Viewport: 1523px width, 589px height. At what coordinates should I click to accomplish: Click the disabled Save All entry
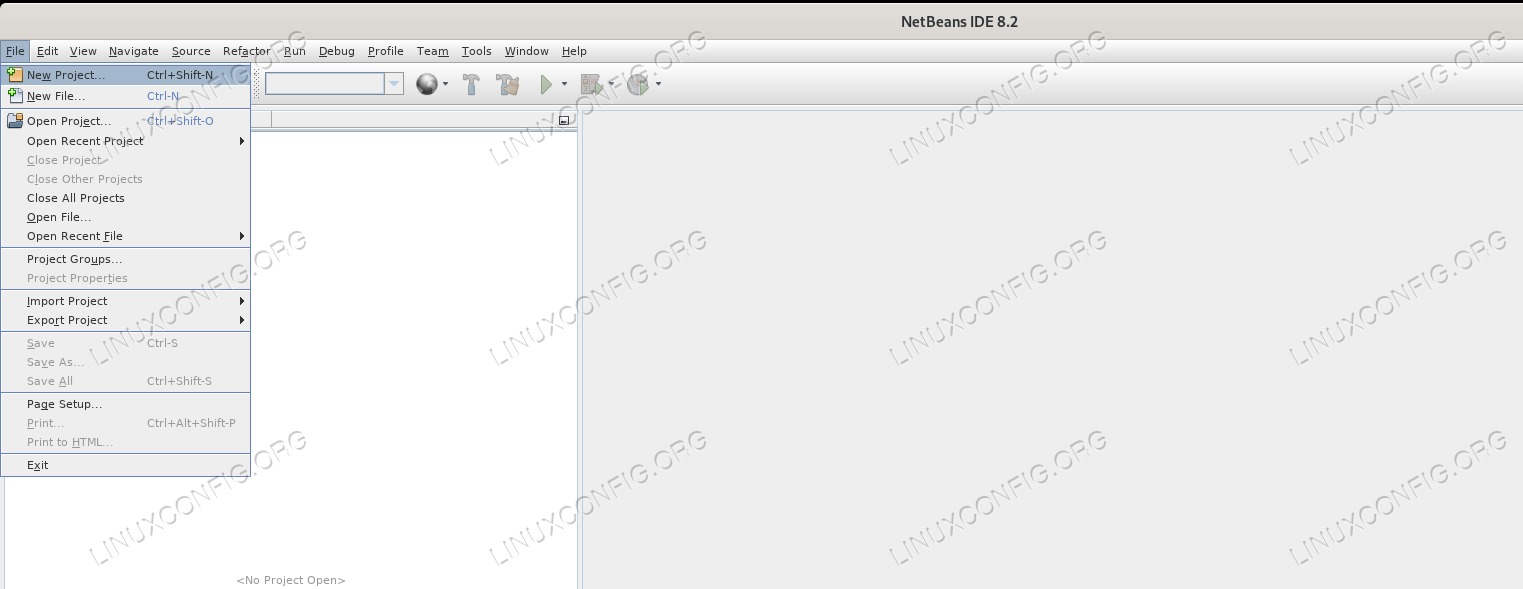[125, 381]
